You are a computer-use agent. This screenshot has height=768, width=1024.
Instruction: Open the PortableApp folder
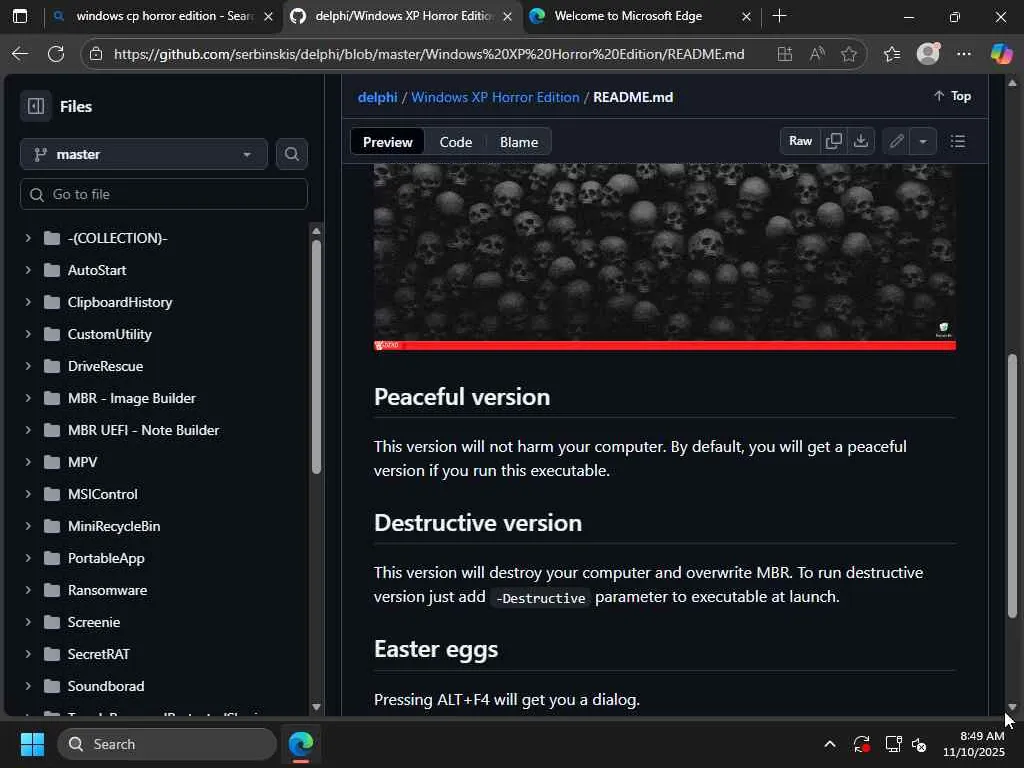tap(106, 558)
